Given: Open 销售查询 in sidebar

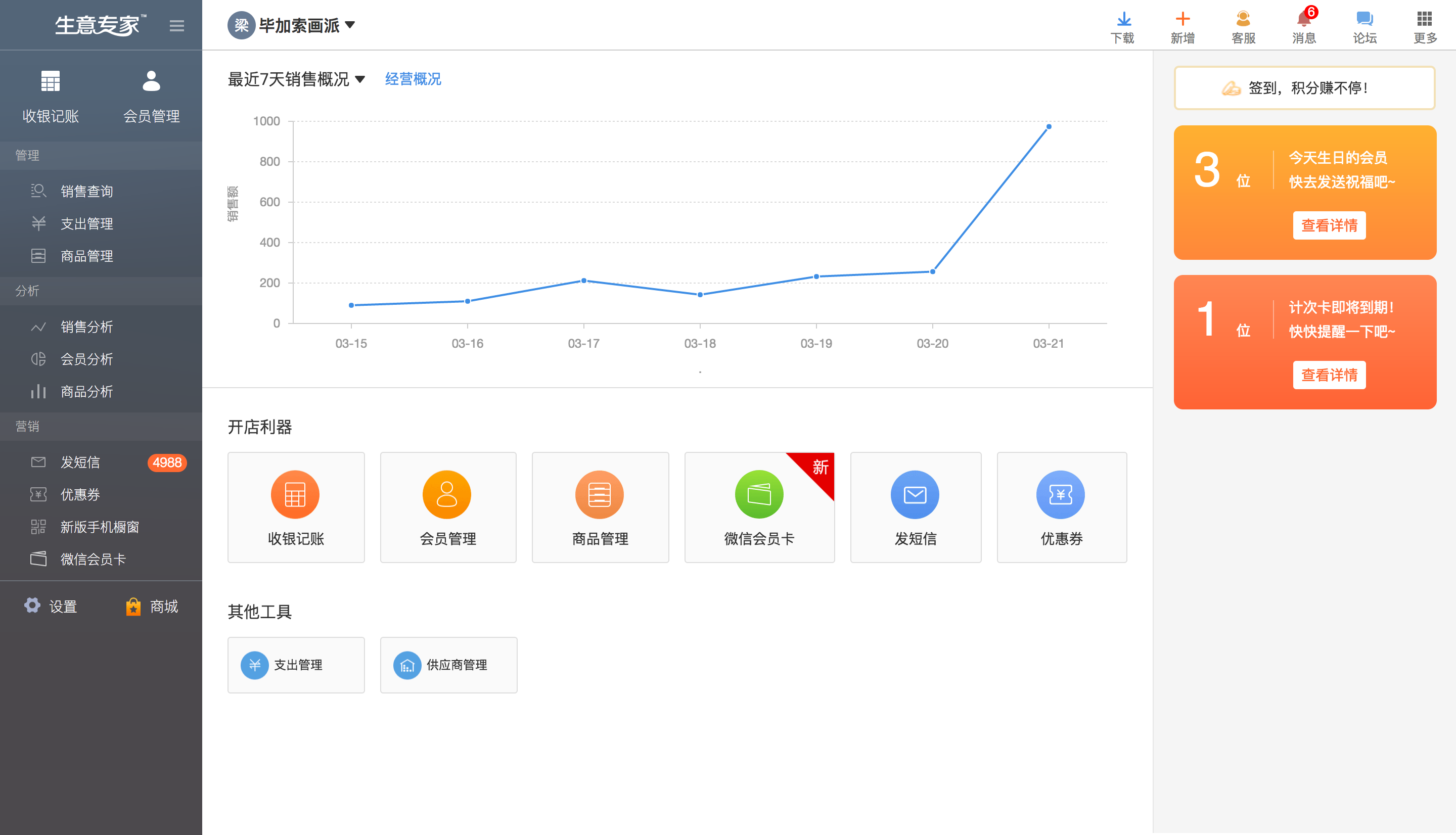Looking at the screenshot, I should [86, 191].
